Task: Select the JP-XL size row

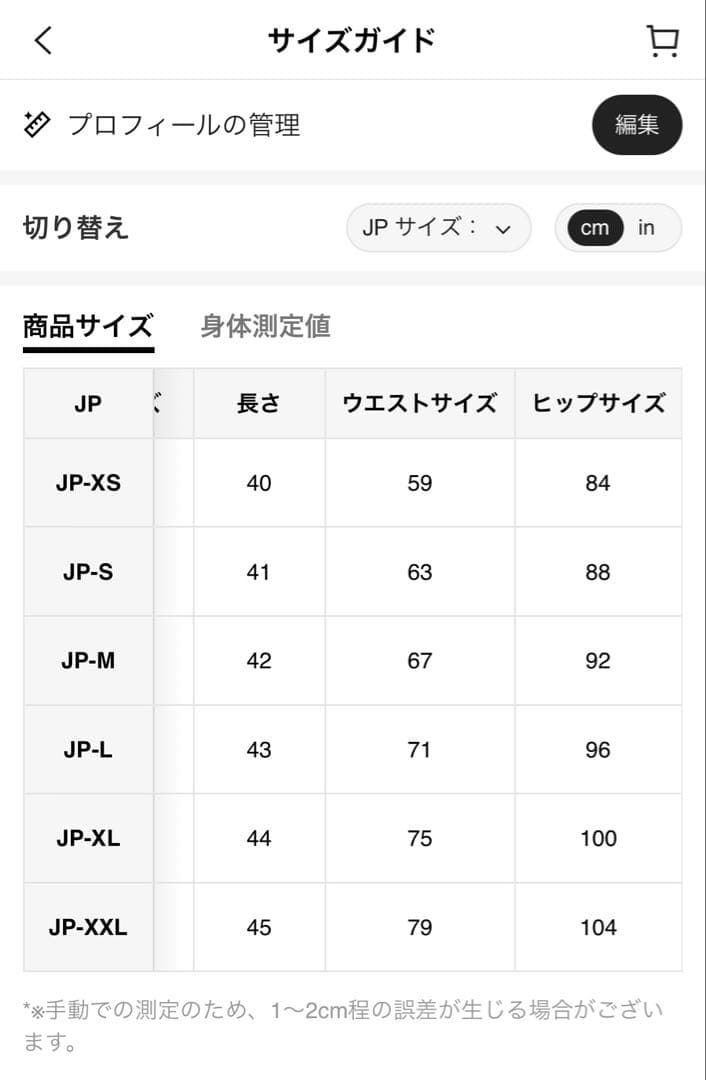Action: point(88,838)
